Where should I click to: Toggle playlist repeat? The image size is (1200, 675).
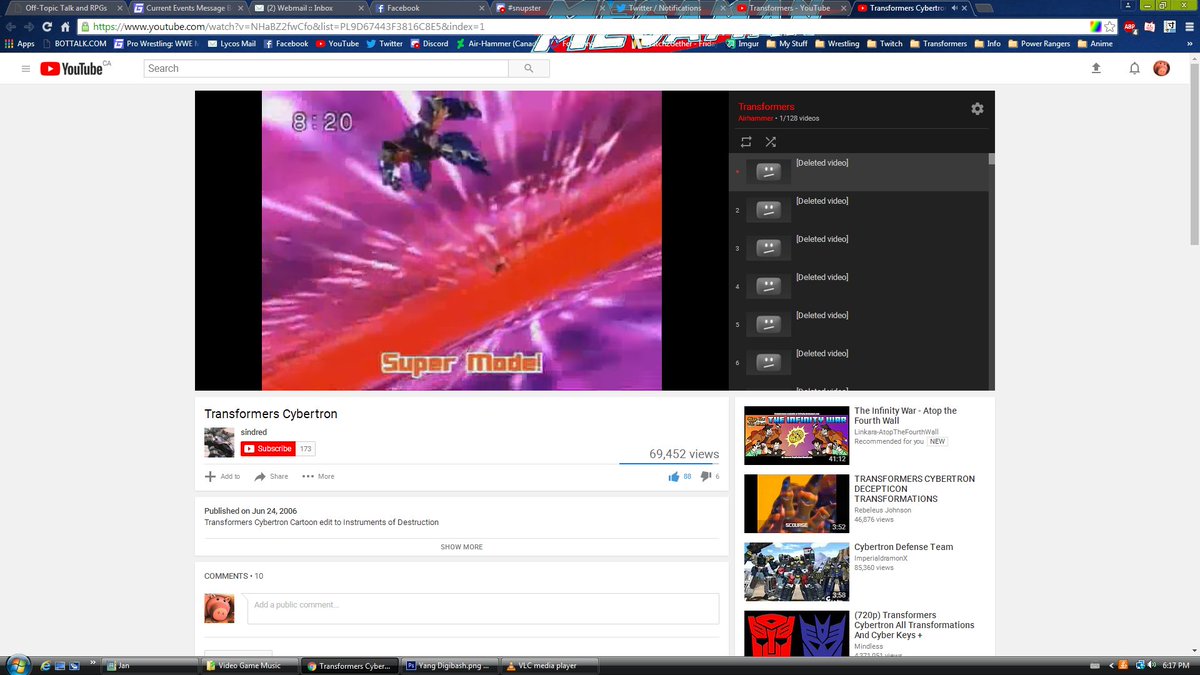746,142
